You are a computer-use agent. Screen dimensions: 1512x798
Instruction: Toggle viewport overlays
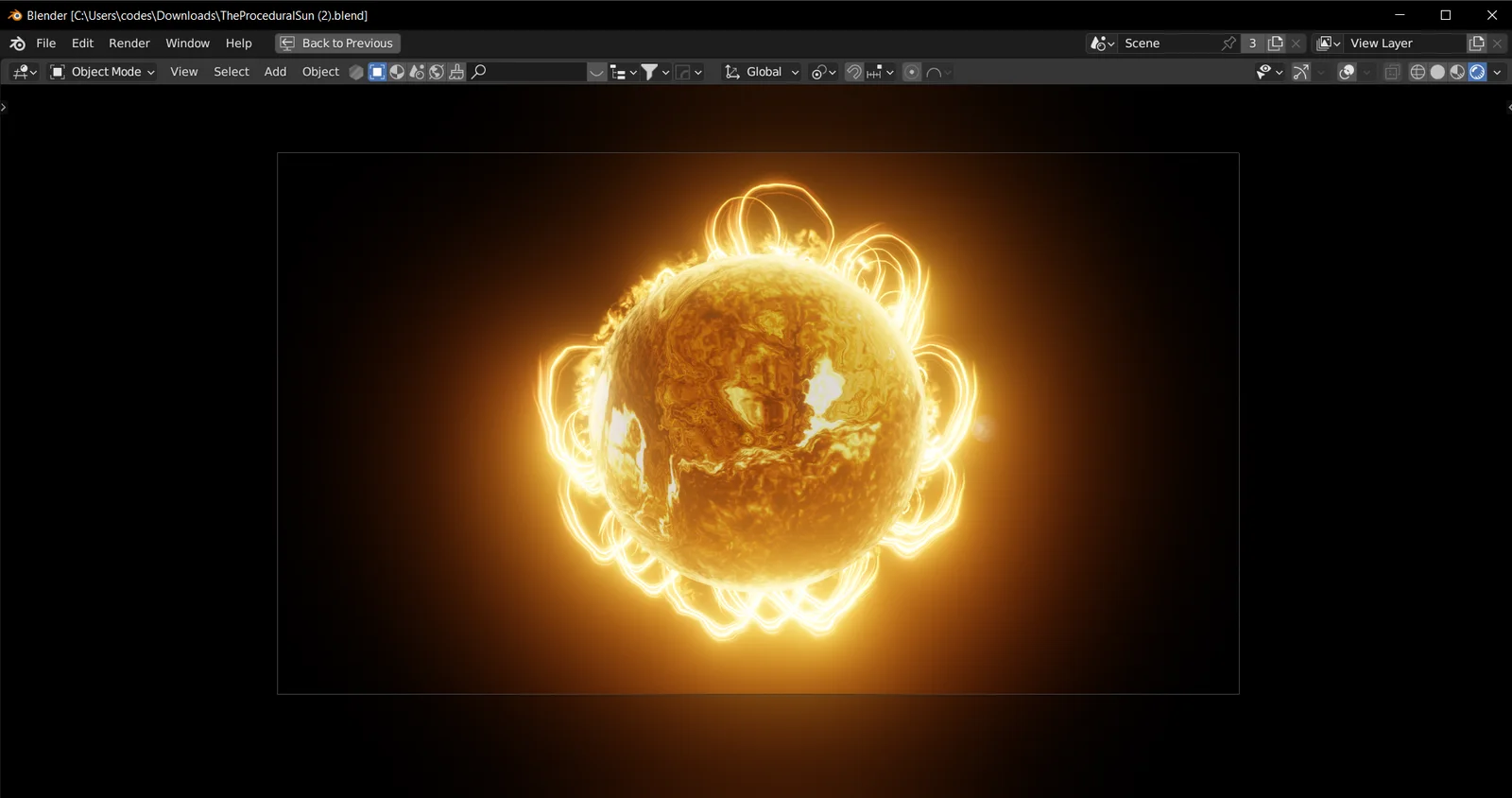coord(1348,72)
